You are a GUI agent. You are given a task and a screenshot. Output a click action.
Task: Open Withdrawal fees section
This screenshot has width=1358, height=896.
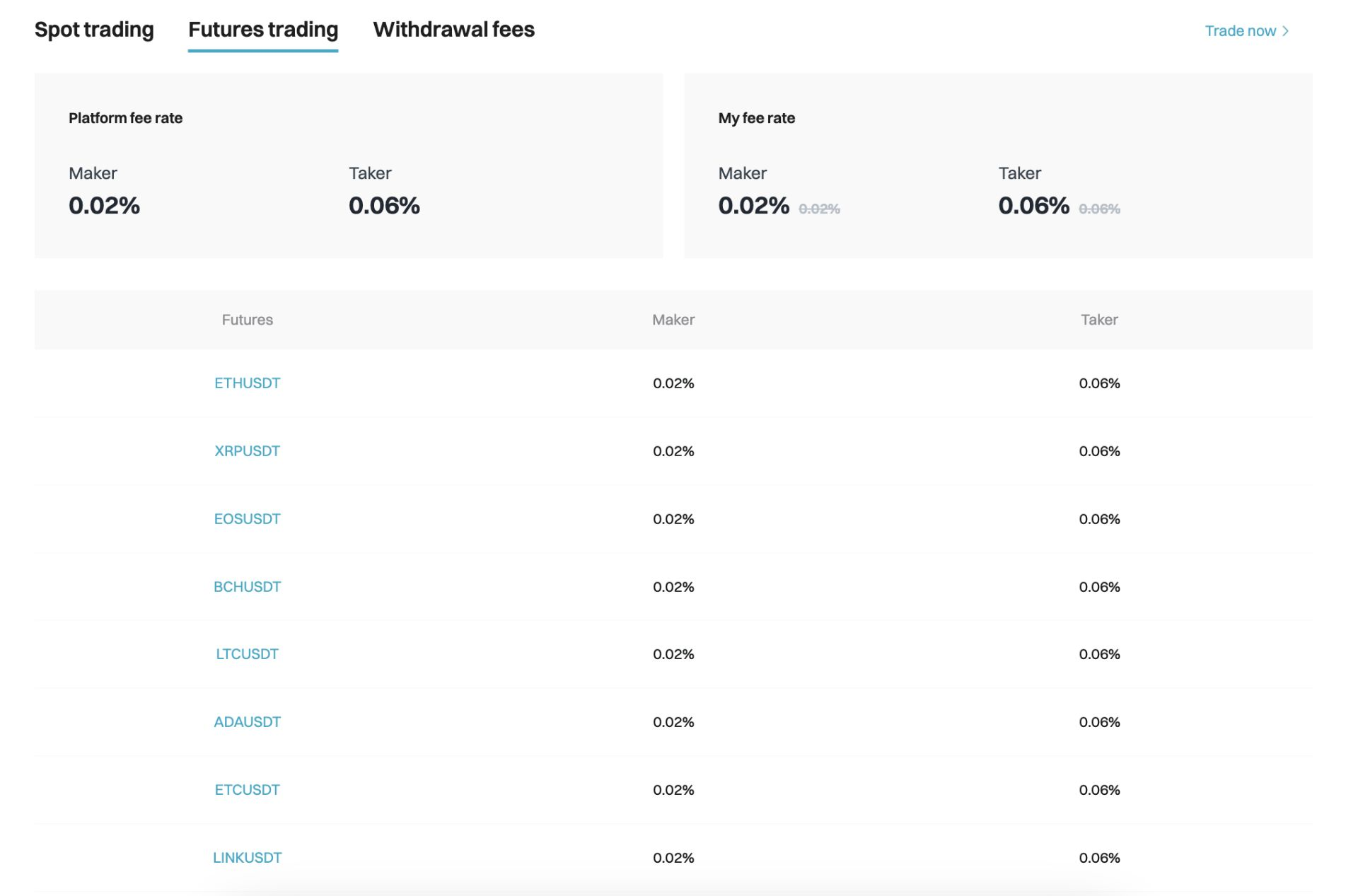click(x=454, y=29)
